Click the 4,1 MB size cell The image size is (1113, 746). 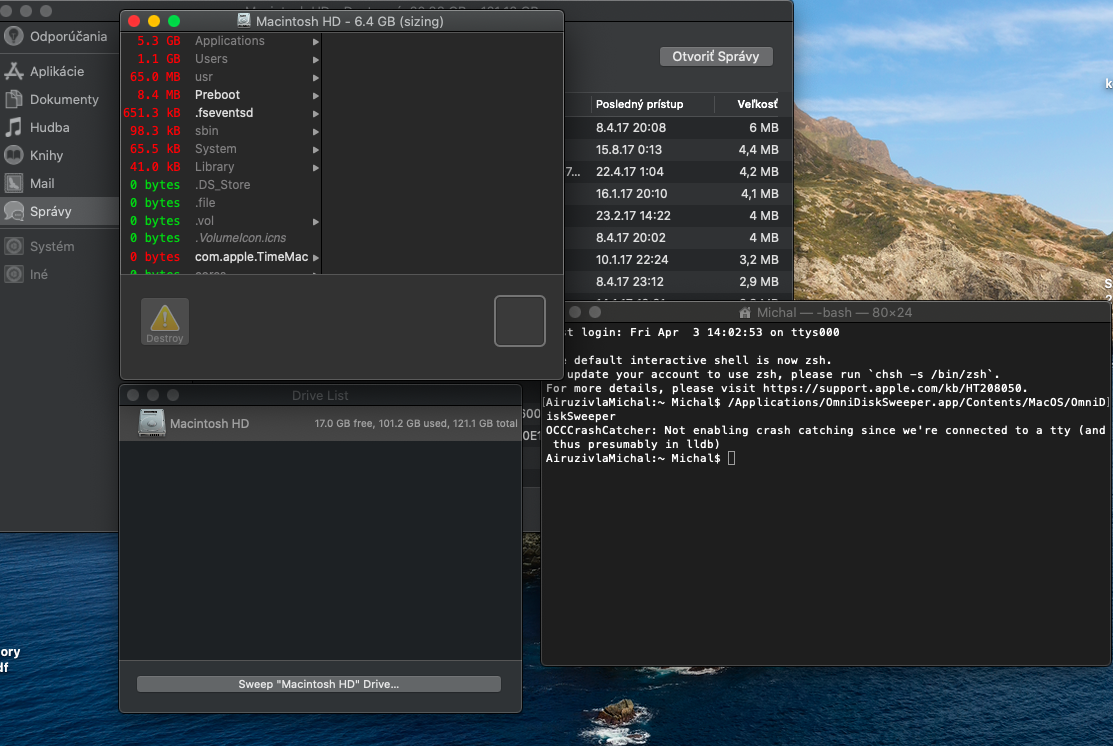pyautogui.click(x=758, y=194)
